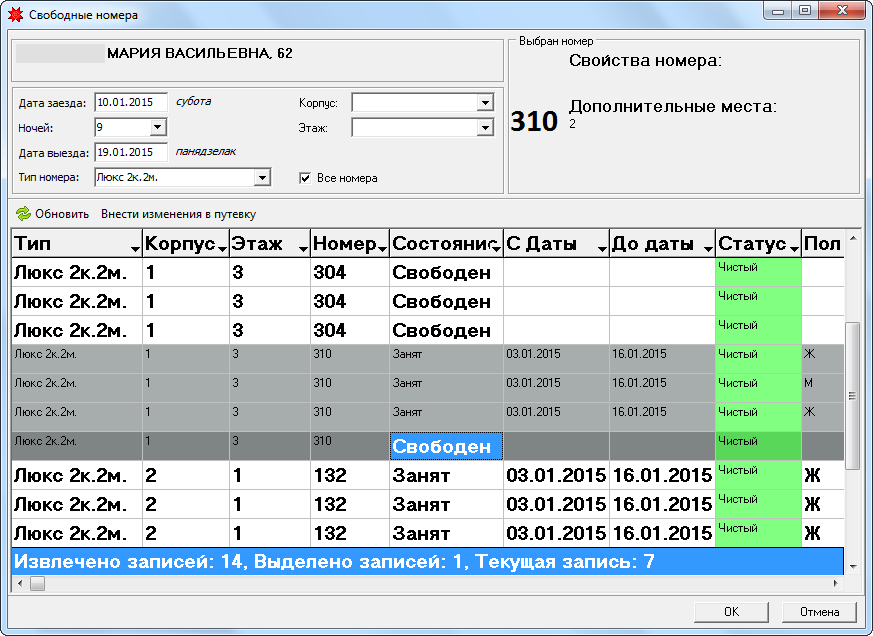Open filter arrow on Номер column header
This screenshot has width=873, height=636.
382,247
